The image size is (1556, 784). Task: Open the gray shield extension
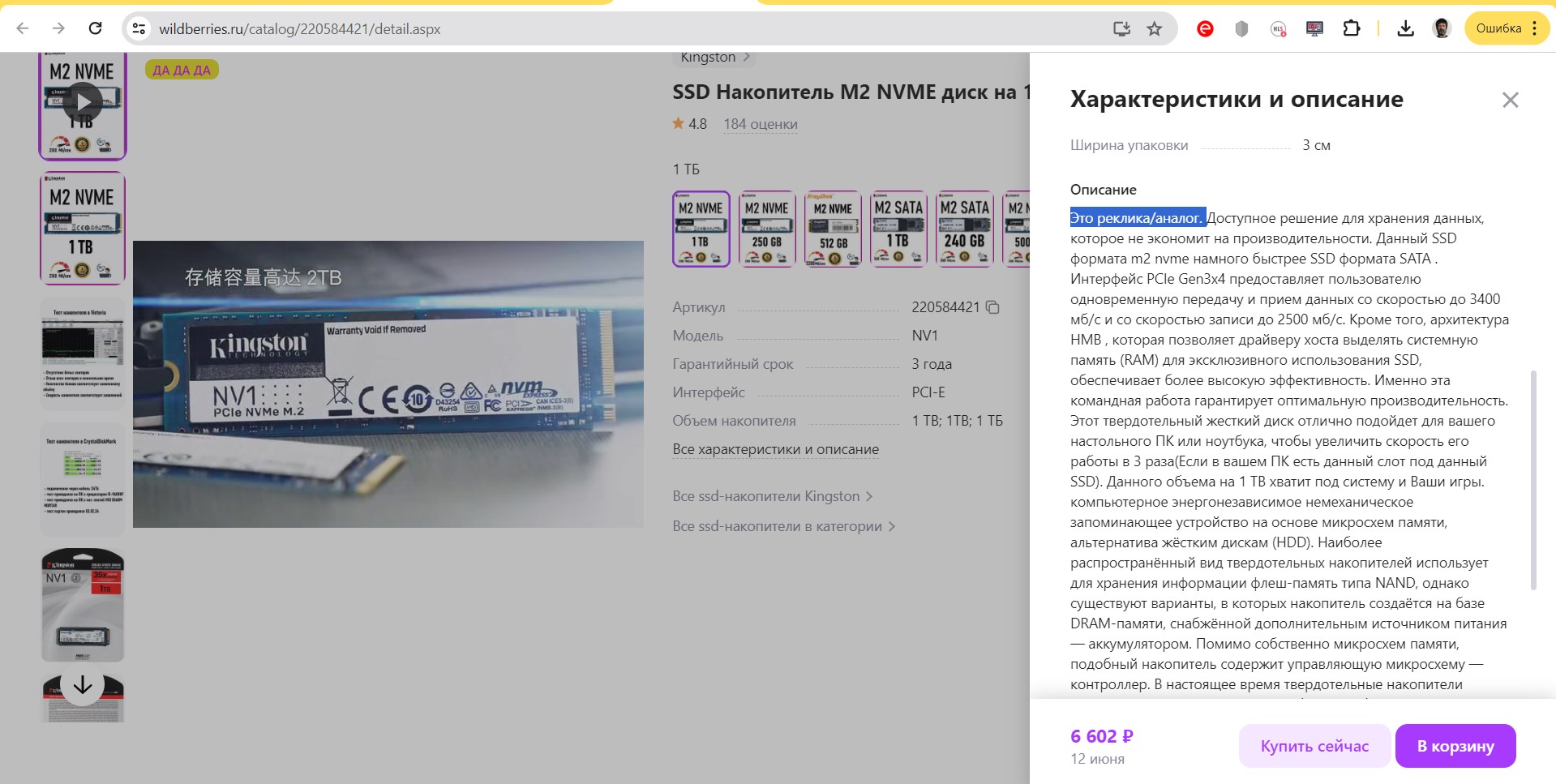[x=1241, y=29]
